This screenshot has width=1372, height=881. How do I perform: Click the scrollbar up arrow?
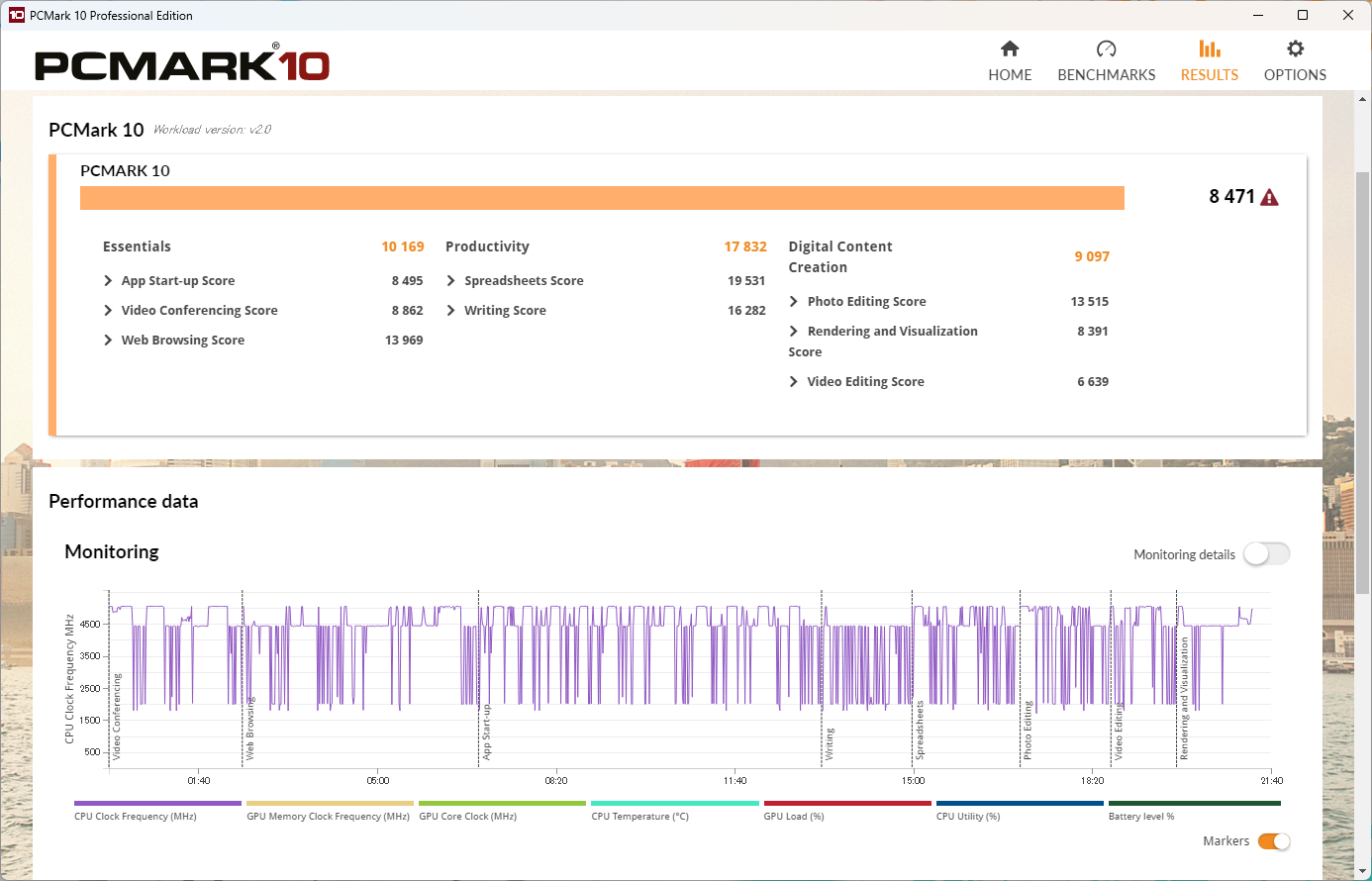[x=1363, y=99]
